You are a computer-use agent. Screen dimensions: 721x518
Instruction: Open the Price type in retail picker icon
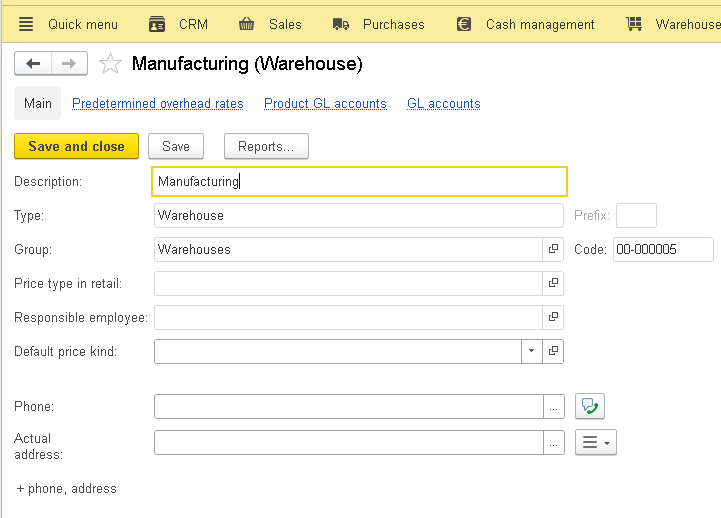click(x=553, y=283)
